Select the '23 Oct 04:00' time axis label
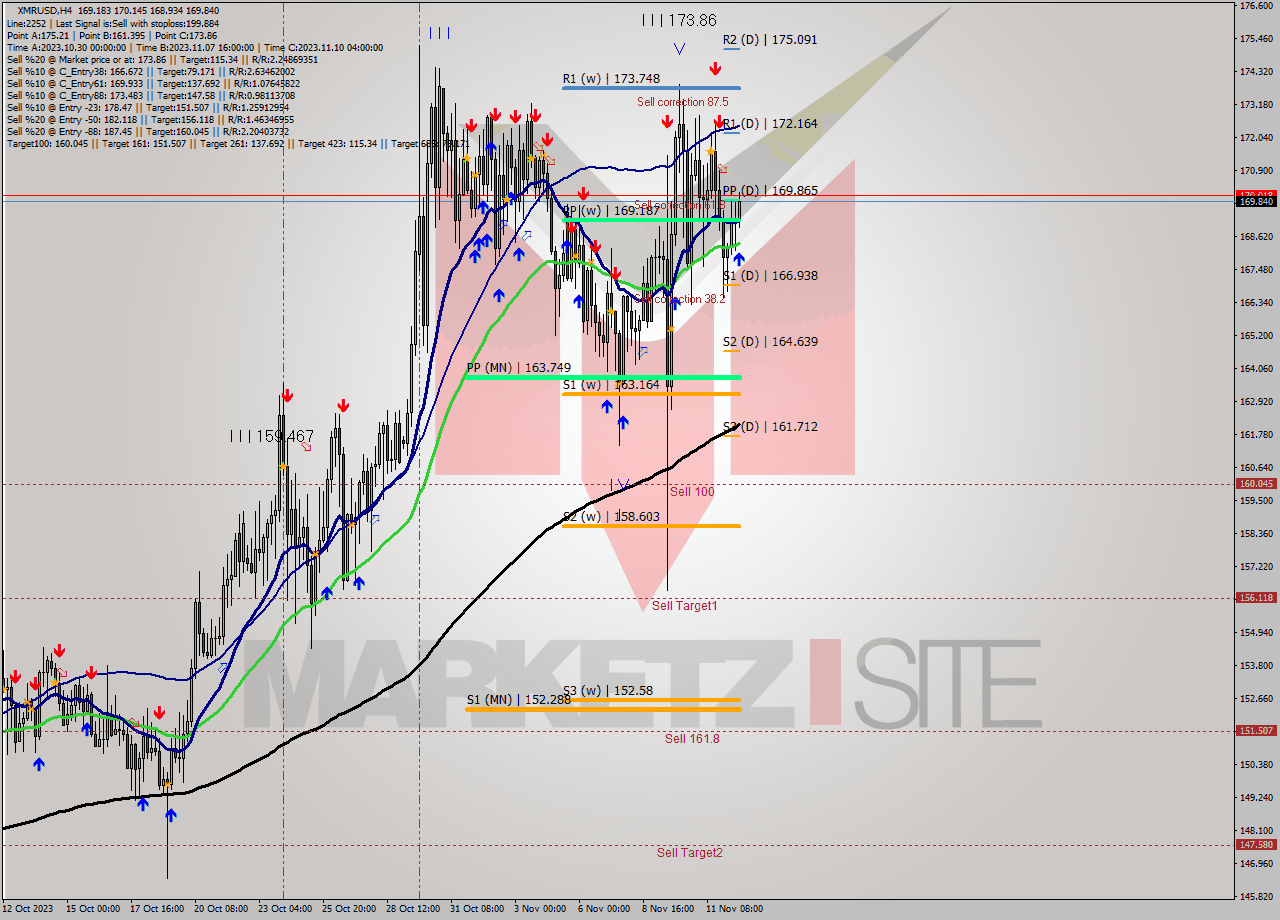 (284, 909)
